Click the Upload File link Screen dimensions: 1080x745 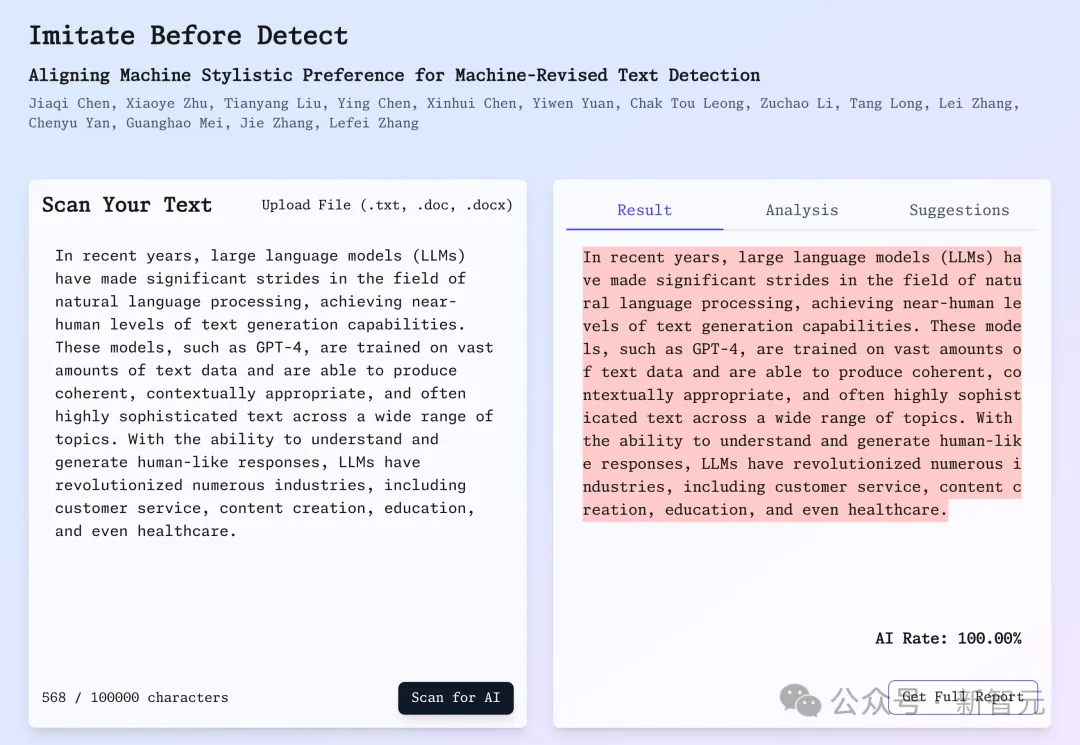click(x=387, y=205)
